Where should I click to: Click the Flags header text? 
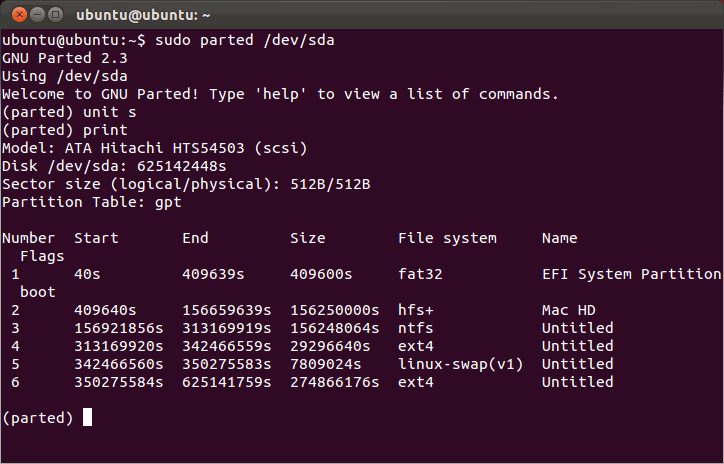[42, 256]
